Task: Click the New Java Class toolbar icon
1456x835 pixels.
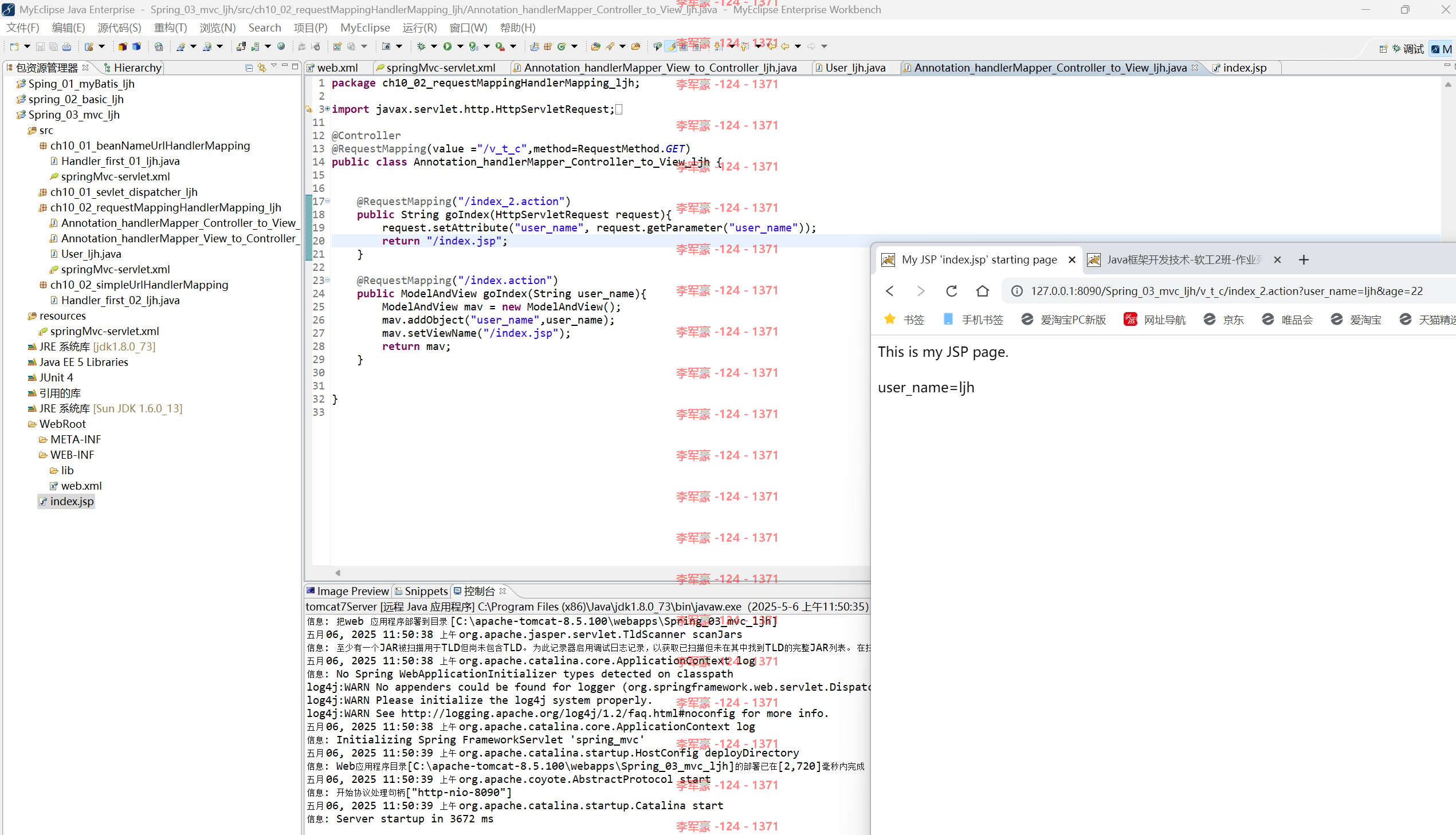Action: [562, 46]
